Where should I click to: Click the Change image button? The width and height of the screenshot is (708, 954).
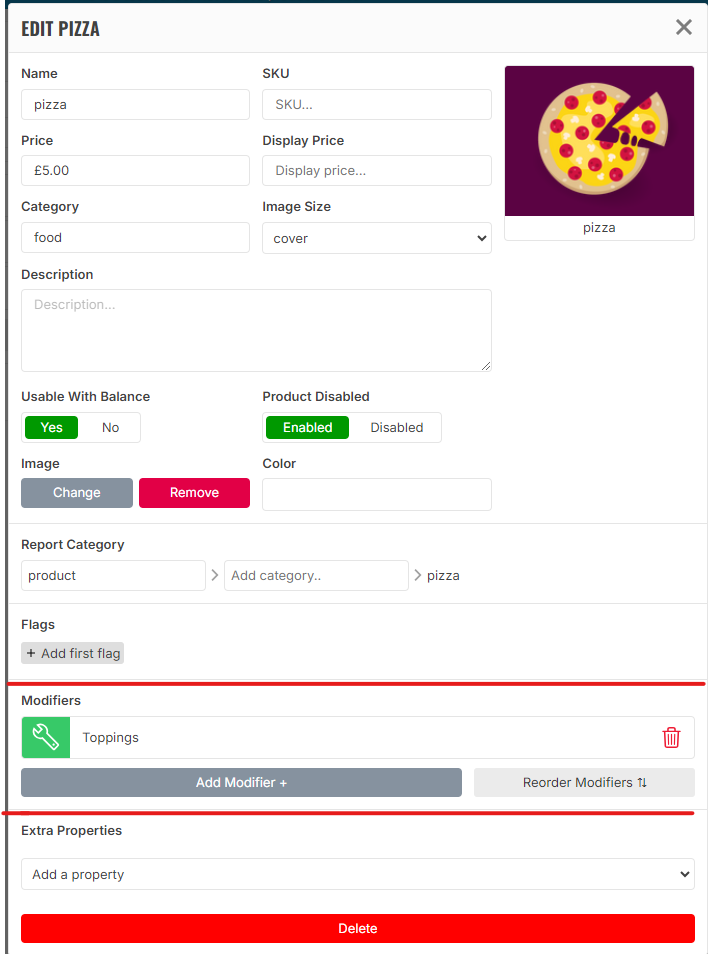point(77,492)
